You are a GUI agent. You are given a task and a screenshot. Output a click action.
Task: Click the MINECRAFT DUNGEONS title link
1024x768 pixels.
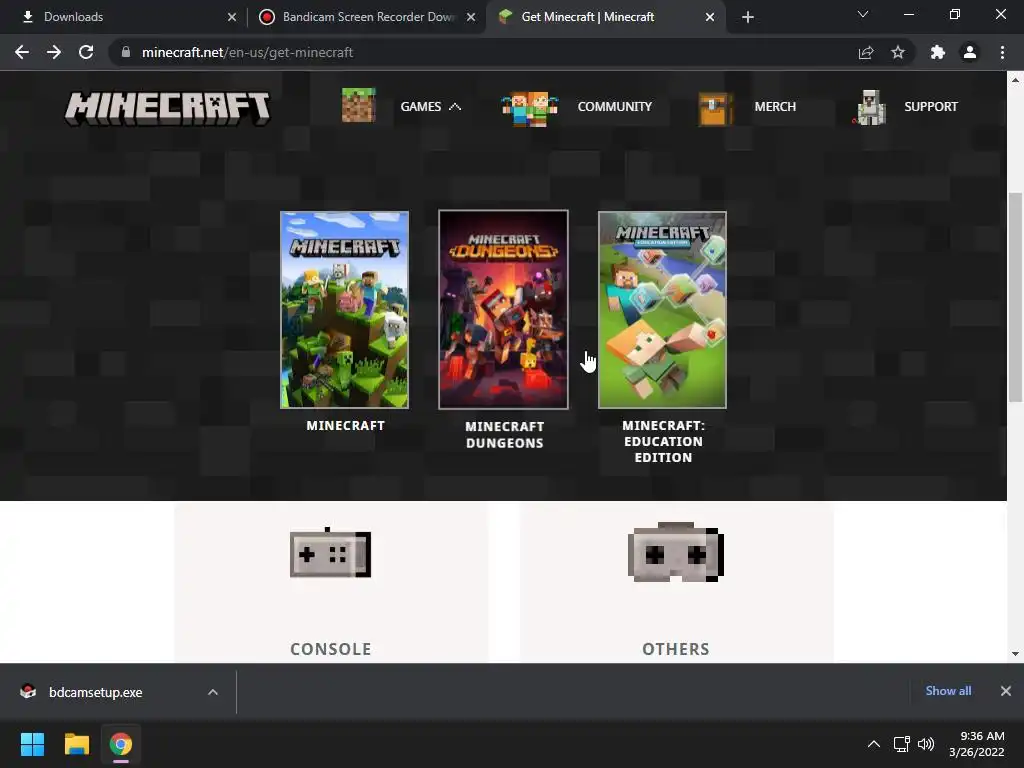tap(504, 435)
